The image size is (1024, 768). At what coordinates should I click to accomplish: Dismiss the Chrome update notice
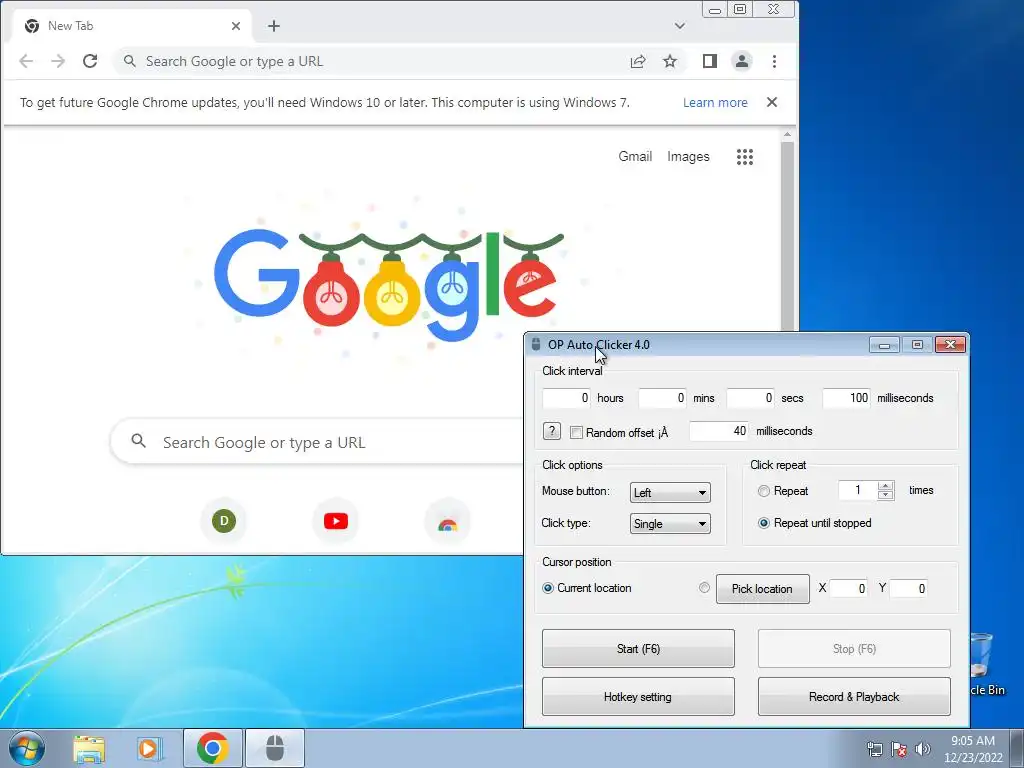click(x=772, y=103)
